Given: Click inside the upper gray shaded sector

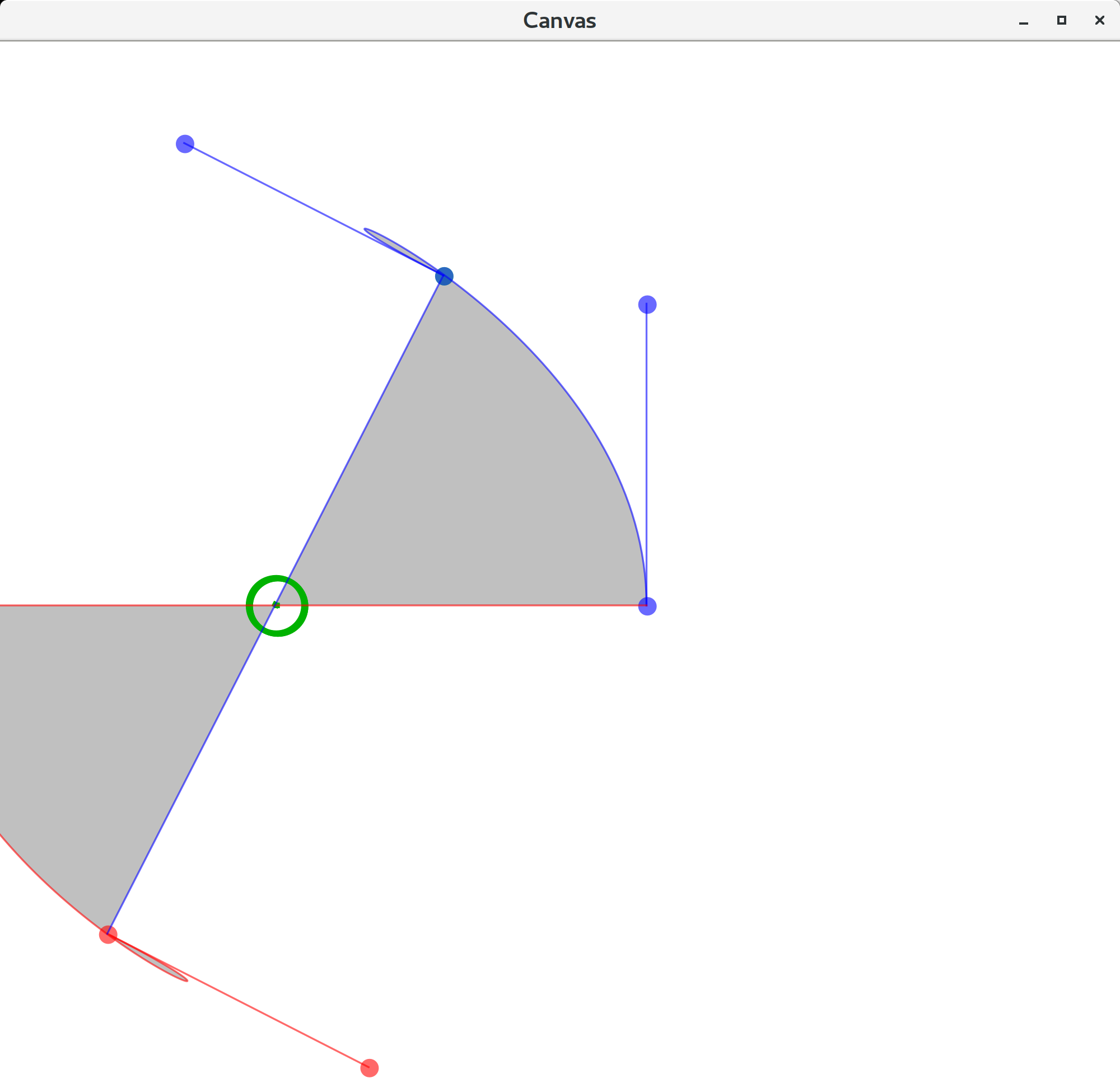Looking at the screenshot, I should tap(487, 488).
